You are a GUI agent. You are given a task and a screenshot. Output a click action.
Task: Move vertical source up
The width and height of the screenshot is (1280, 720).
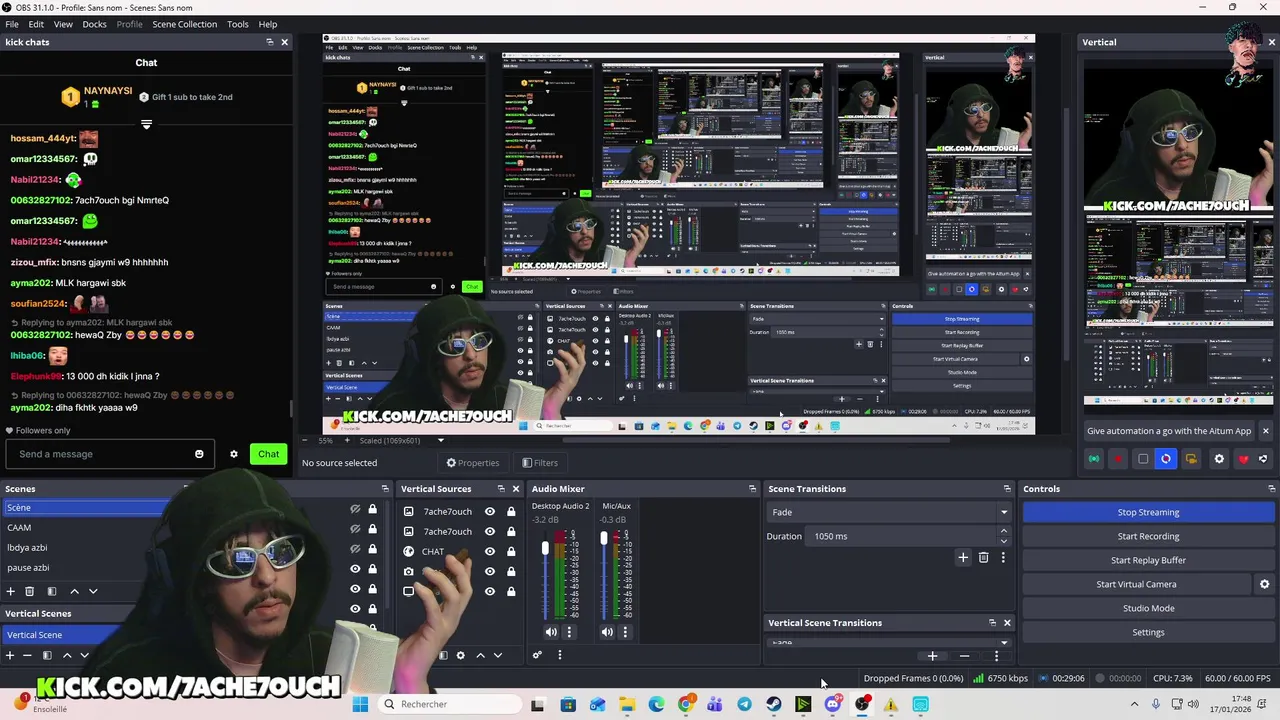[480, 655]
